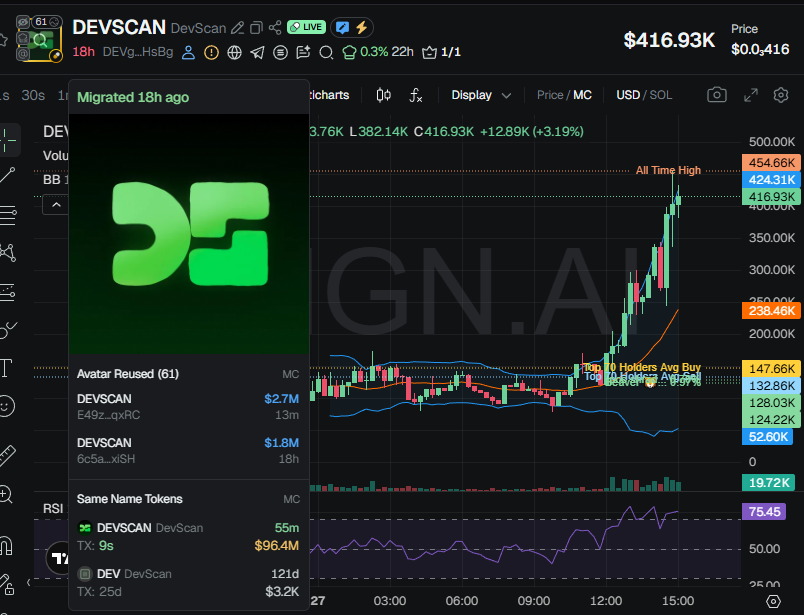Select the pattern nodes drawing tool
The height and width of the screenshot is (615, 804).
coord(8,252)
